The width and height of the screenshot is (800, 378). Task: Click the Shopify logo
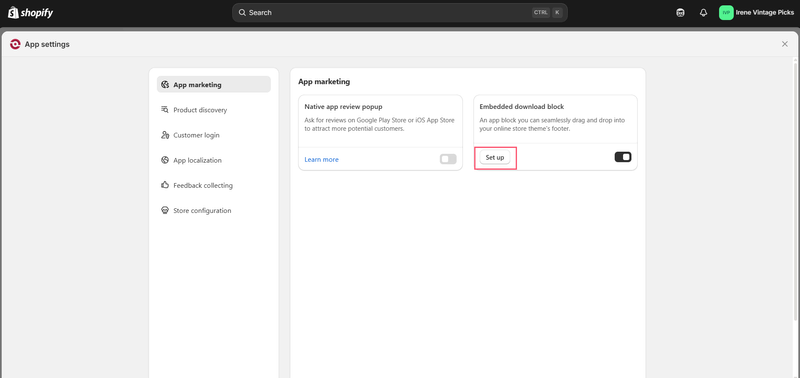(x=31, y=13)
